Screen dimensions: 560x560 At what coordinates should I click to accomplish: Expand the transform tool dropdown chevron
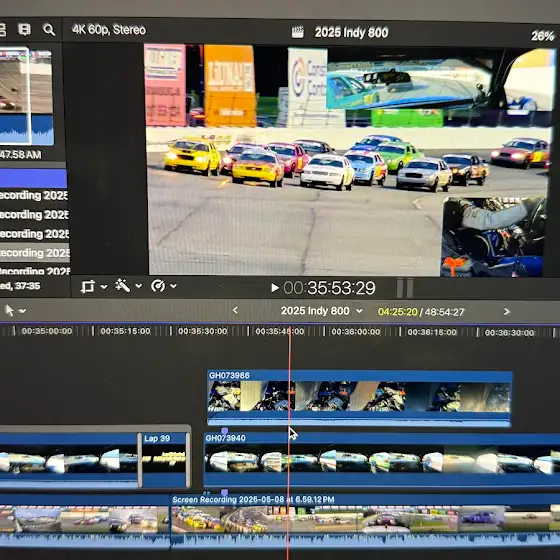pos(104,286)
